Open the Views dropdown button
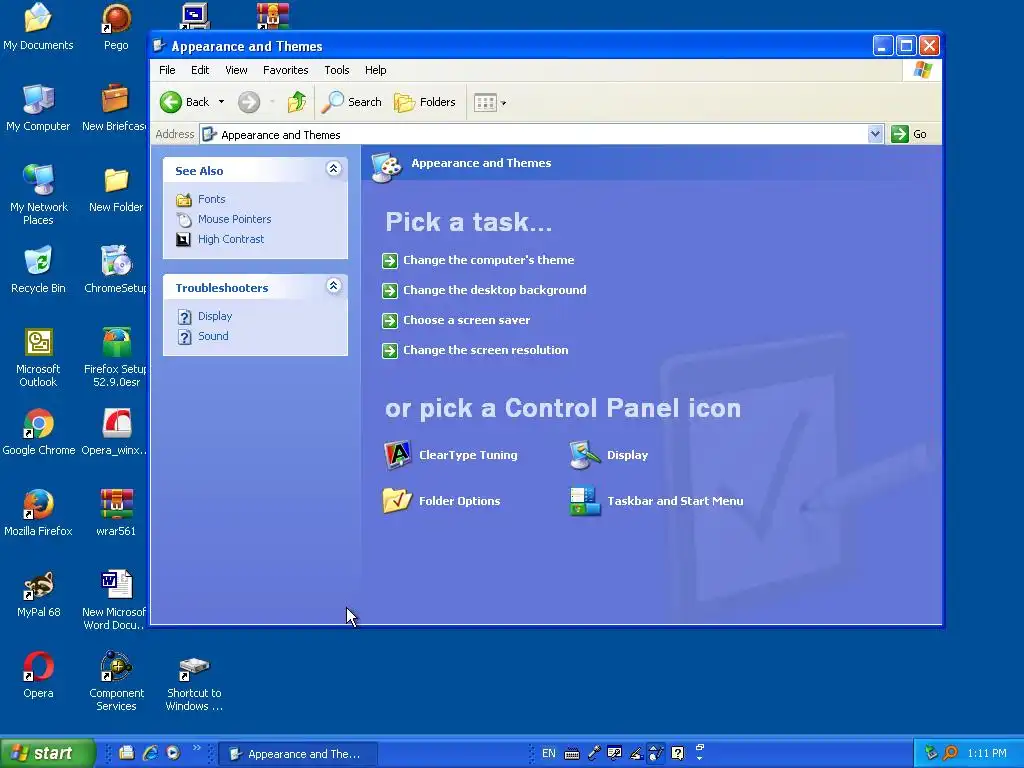The image size is (1024, 768). click(x=490, y=103)
